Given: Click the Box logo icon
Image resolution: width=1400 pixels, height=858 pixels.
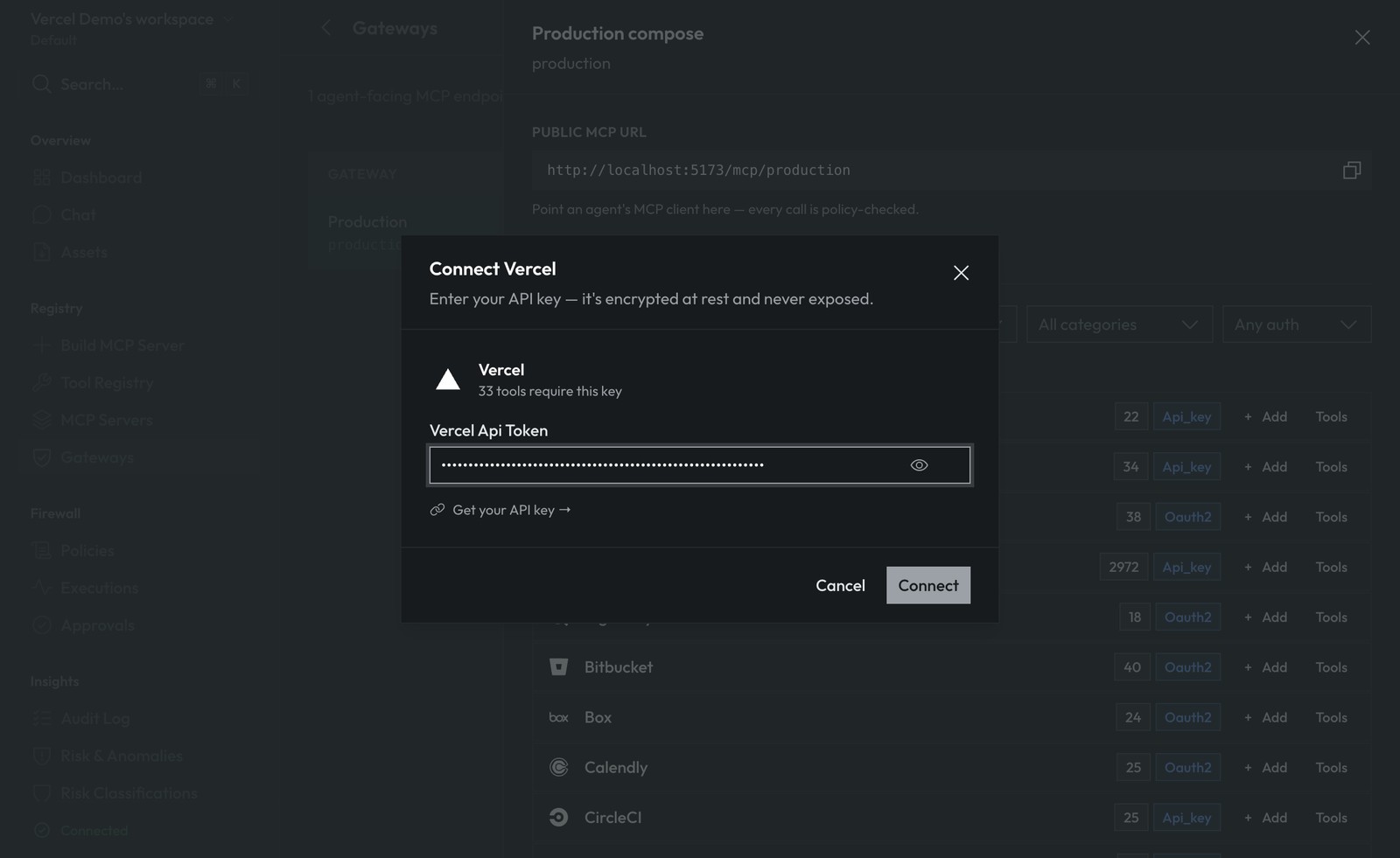Looking at the screenshot, I should coord(558,717).
